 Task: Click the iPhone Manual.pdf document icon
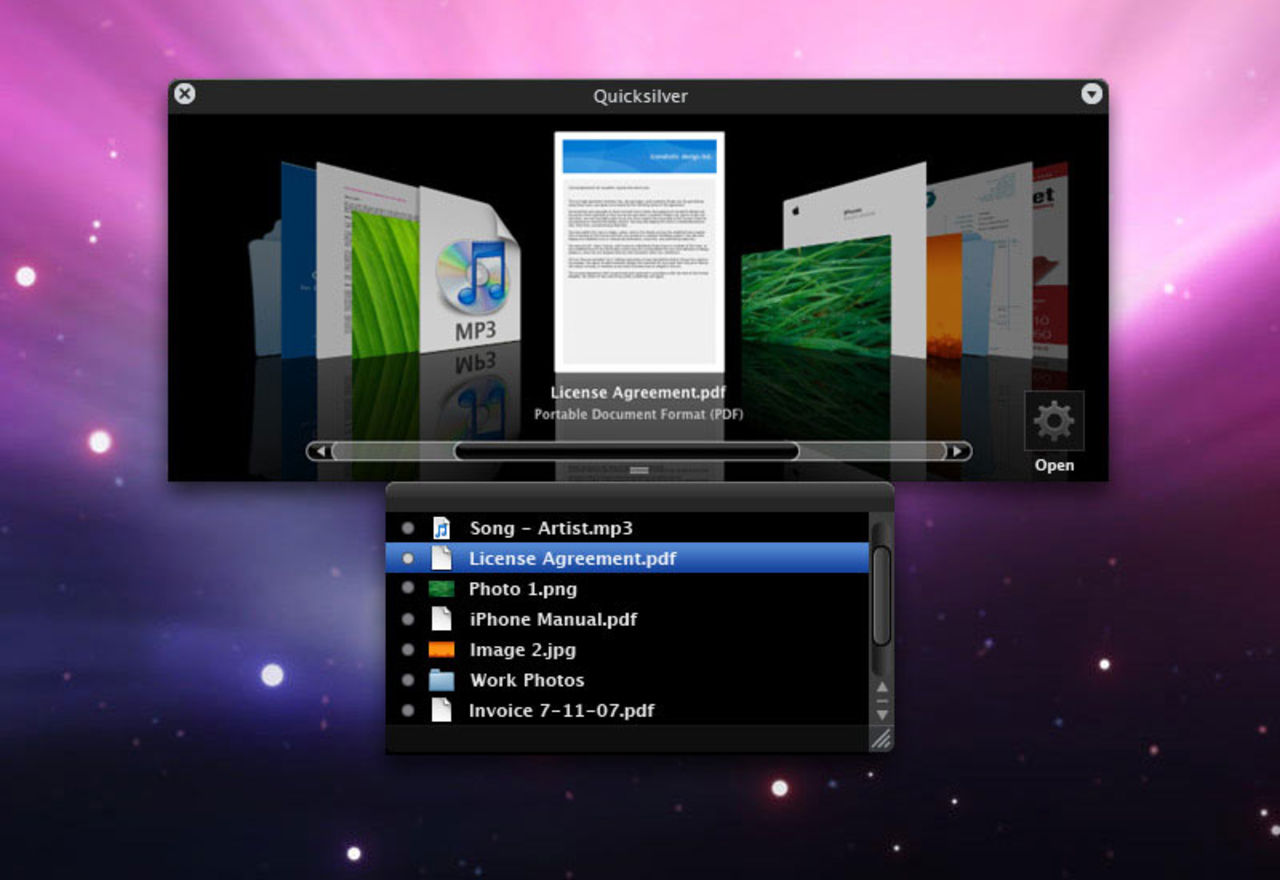(x=441, y=619)
